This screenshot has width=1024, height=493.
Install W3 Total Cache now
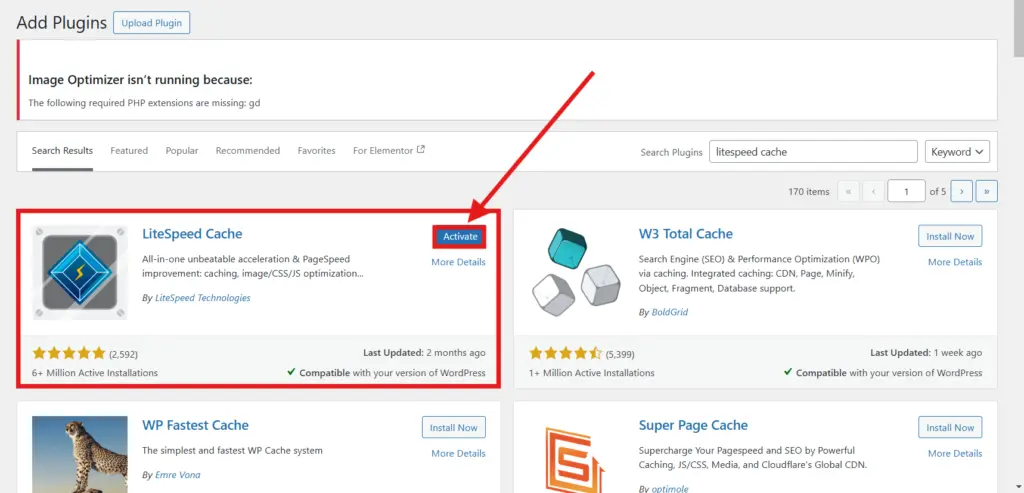tap(950, 236)
